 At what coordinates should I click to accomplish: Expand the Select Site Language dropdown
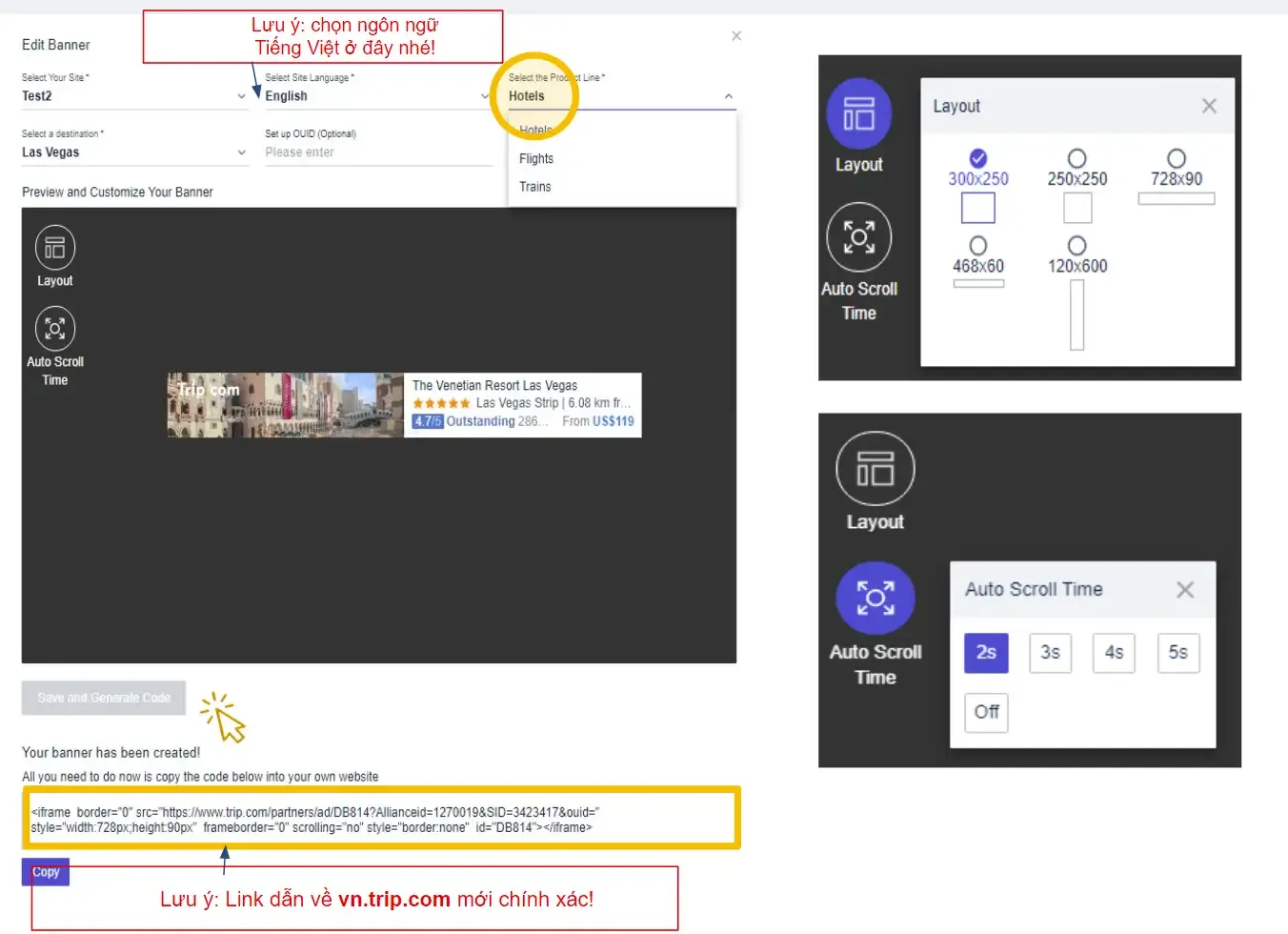point(377,95)
